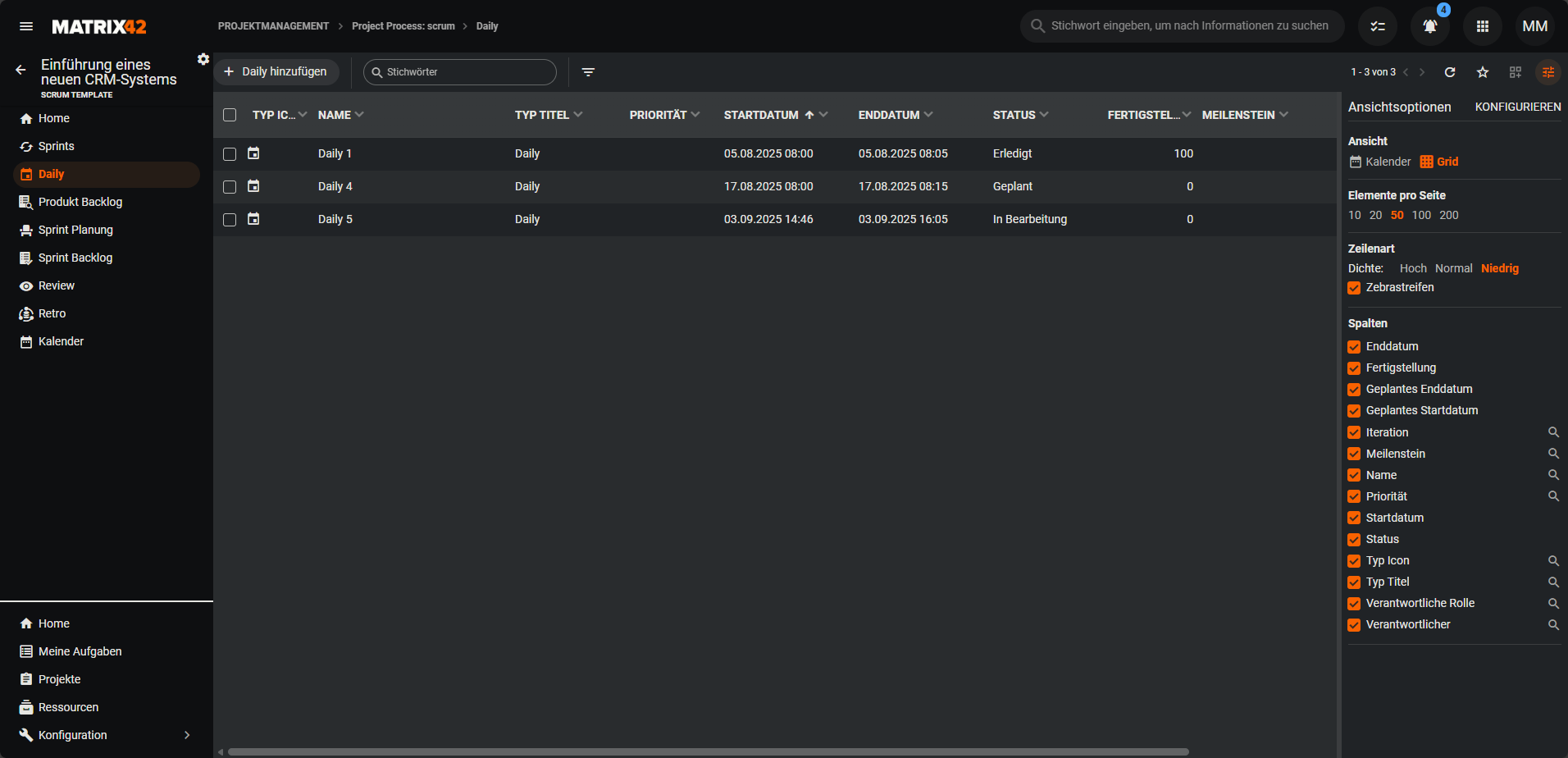Click the notification bell icon
The height and width of the screenshot is (758, 1568).
(1429, 26)
